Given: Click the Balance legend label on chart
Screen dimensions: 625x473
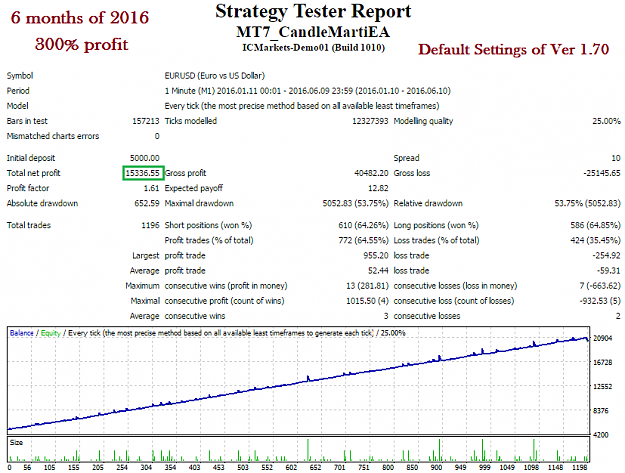Looking at the screenshot, I should [x=22, y=333].
